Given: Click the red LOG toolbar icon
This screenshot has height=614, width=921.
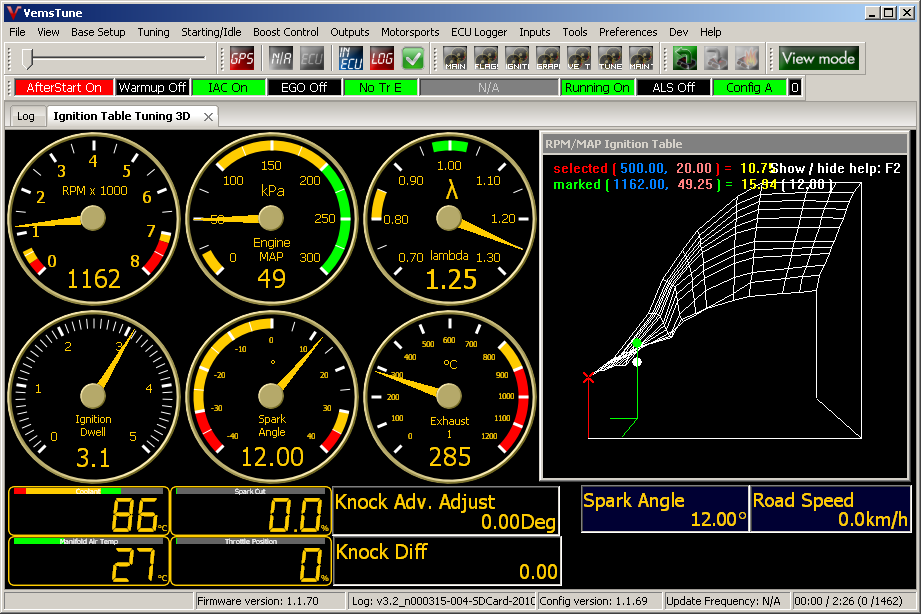Looking at the screenshot, I should 381,58.
